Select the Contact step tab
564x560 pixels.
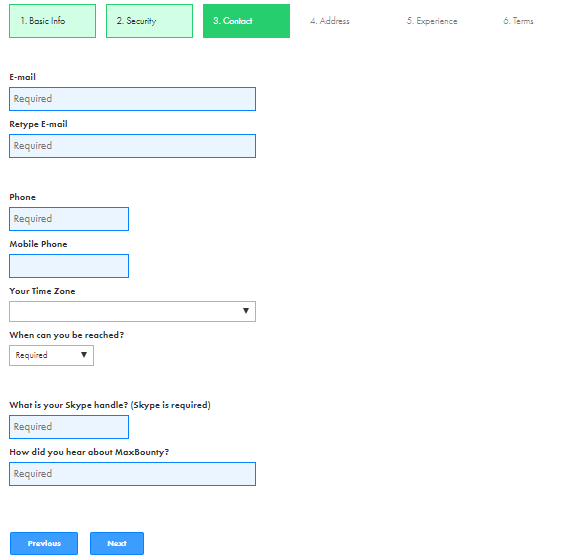246,21
